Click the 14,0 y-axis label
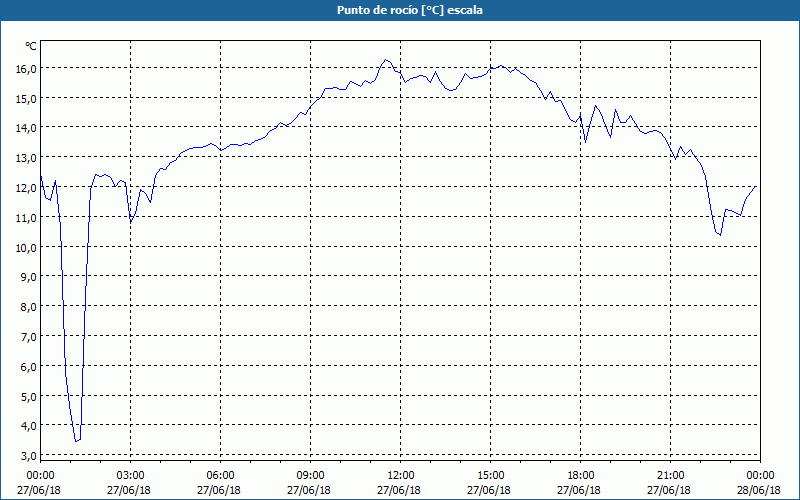The height and width of the screenshot is (500, 800). click(27, 128)
